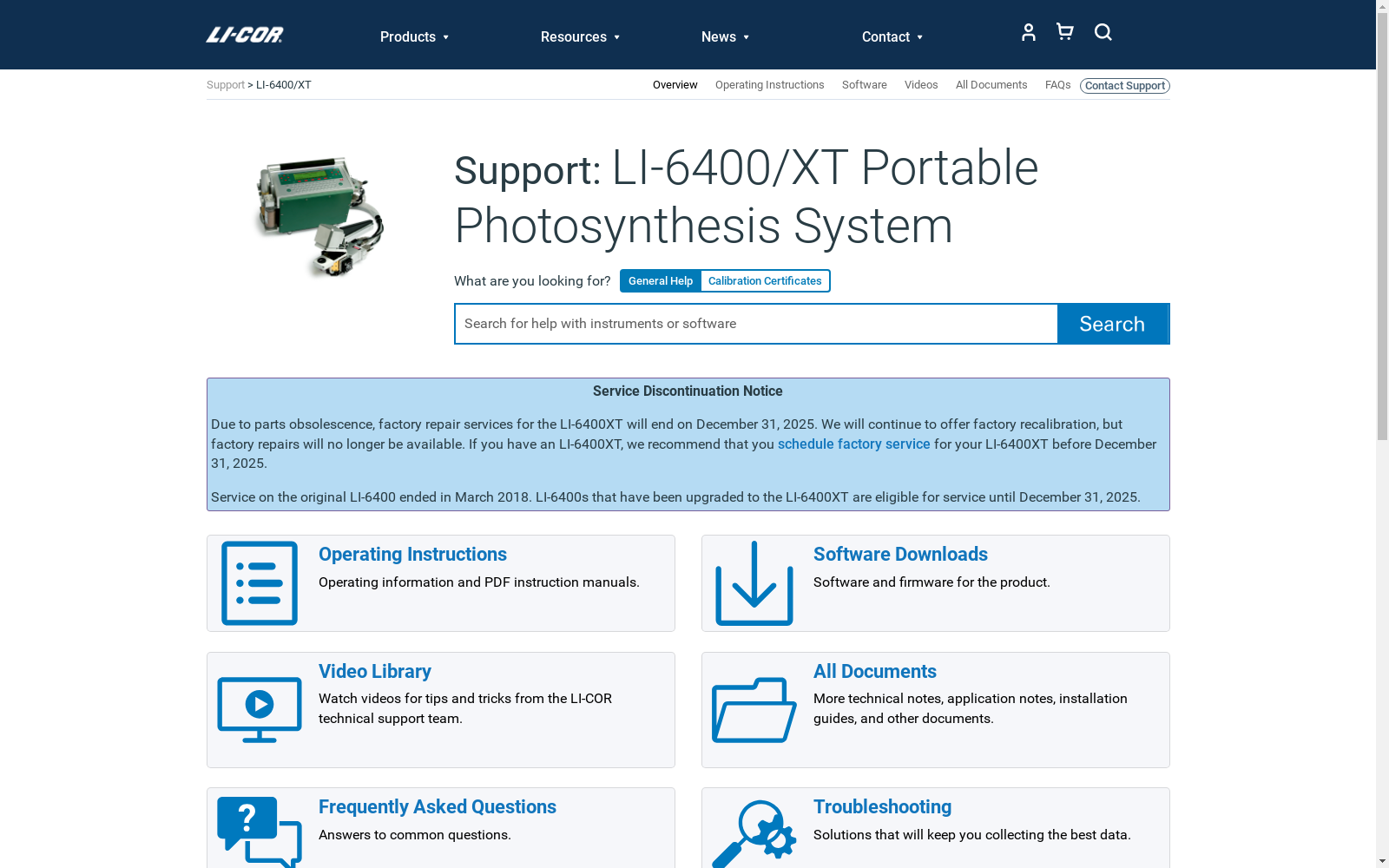This screenshot has width=1389, height=868.
Task: Click the magnifier search icon in header
Action: tap(1103, 32)
